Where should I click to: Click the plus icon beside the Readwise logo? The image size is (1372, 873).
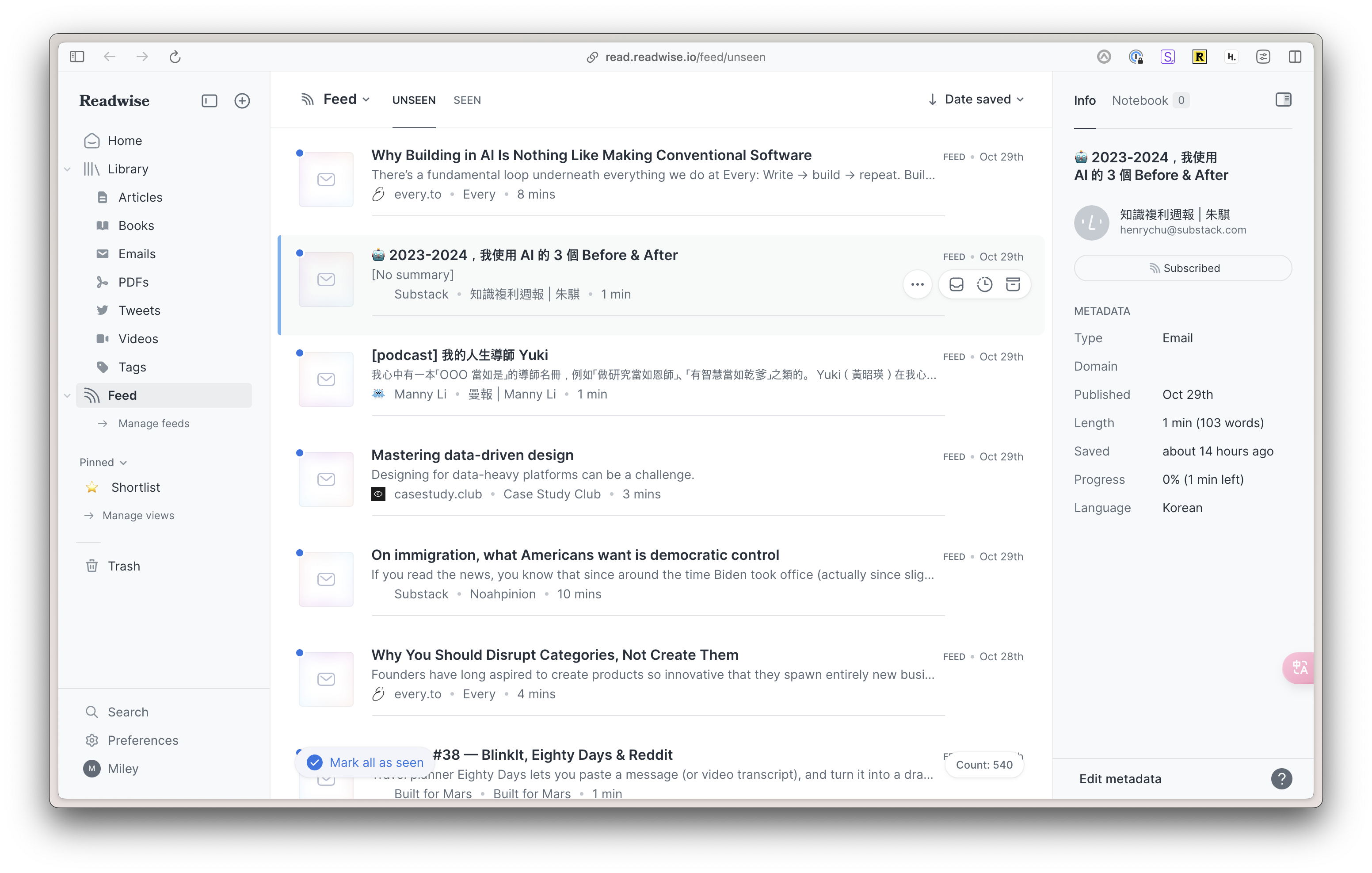click(242, 101)
